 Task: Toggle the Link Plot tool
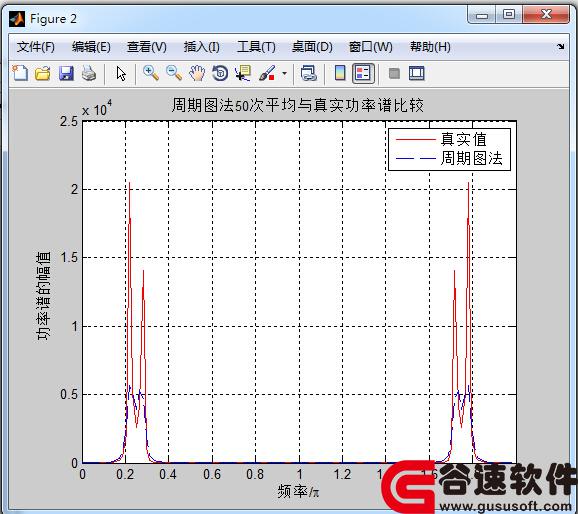coord(309,73)
